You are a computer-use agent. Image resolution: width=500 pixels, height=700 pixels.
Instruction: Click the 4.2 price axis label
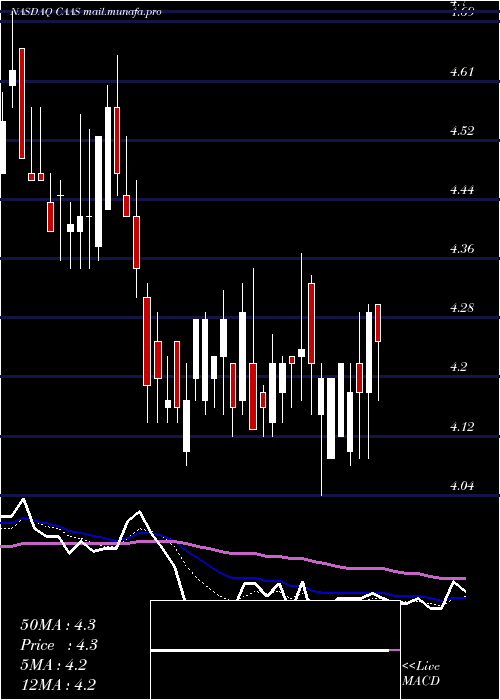pyautogui.click(x=459, y=367)
